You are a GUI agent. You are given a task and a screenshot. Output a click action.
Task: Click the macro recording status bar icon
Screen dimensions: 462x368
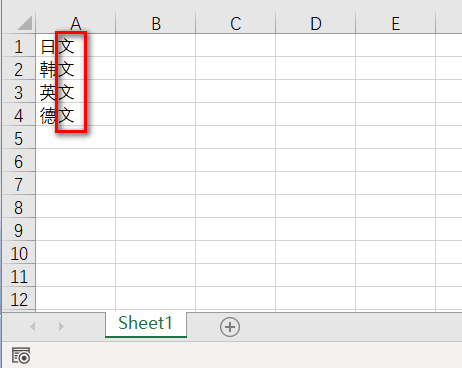tap(21, 355)
